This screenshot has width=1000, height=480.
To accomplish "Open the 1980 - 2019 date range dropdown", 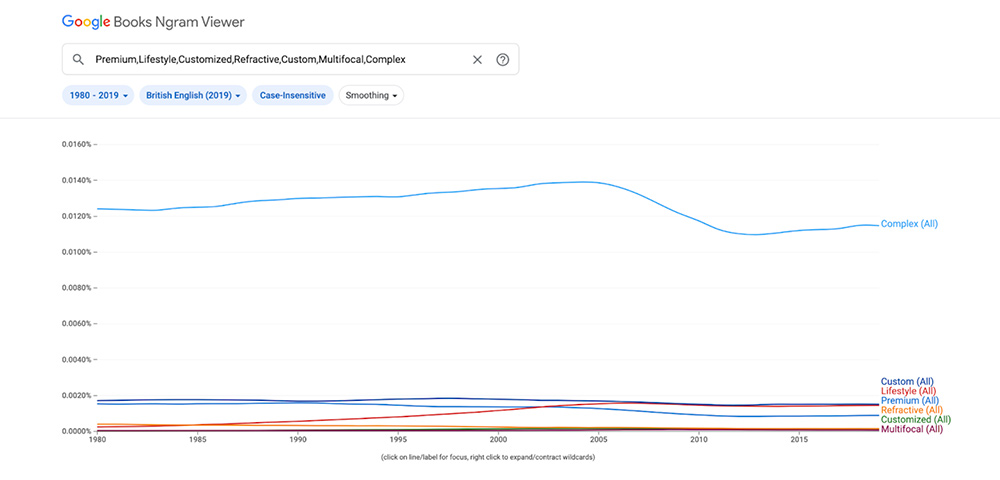I will point(99,96).
